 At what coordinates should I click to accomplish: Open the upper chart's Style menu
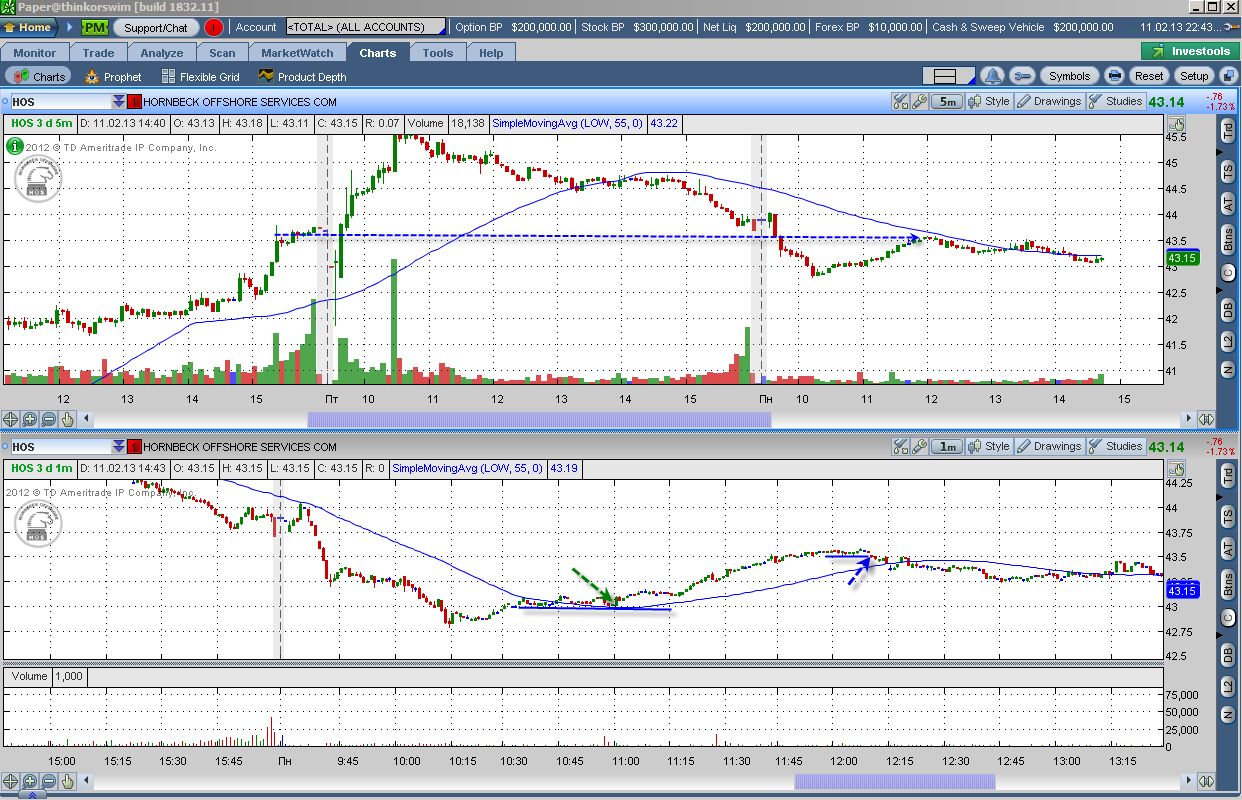click(988, 101)
